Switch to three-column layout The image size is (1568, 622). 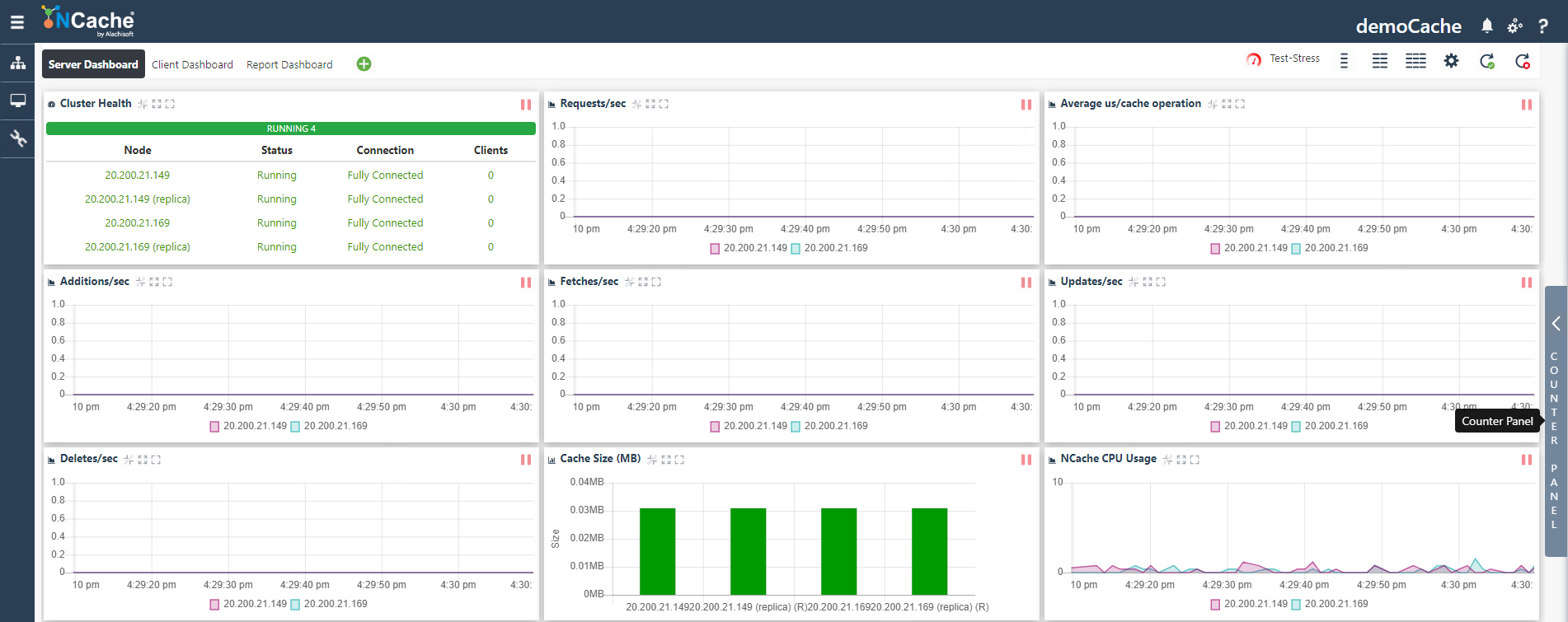(x=1415, y=61)
